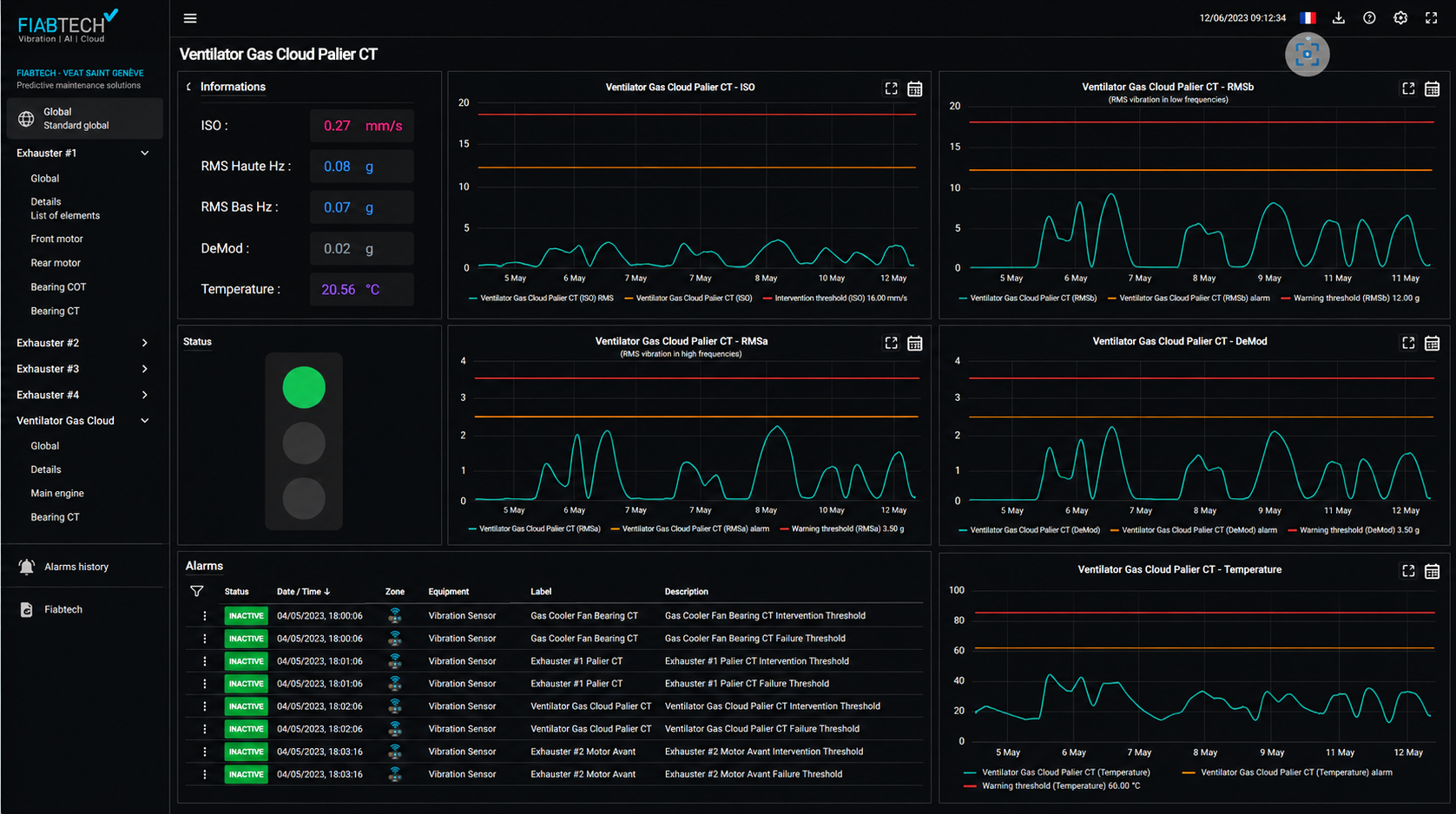Open settings gear icon
The width and height of the screenshot is (1456, 814).
pyautogui.click(x=1400, y=18)
